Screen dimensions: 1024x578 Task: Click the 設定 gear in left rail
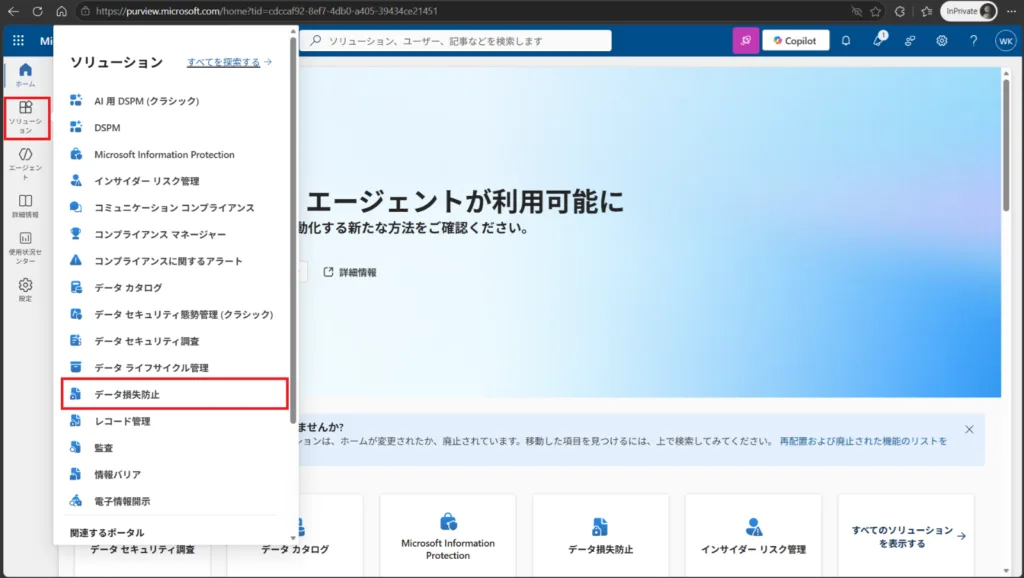pyautogui.click(x=25, y=290)
